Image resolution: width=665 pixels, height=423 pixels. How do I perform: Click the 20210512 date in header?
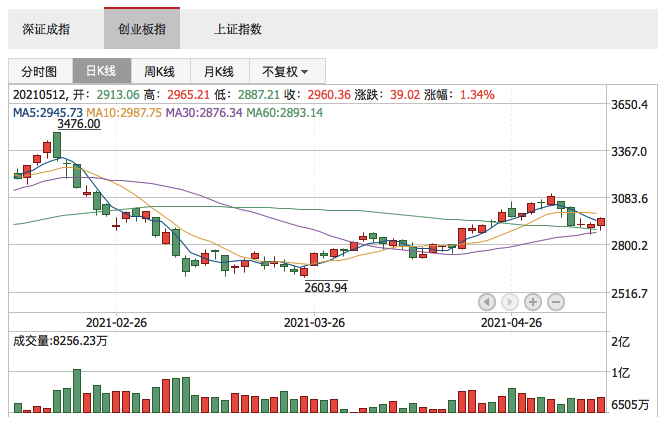point(40,95)
